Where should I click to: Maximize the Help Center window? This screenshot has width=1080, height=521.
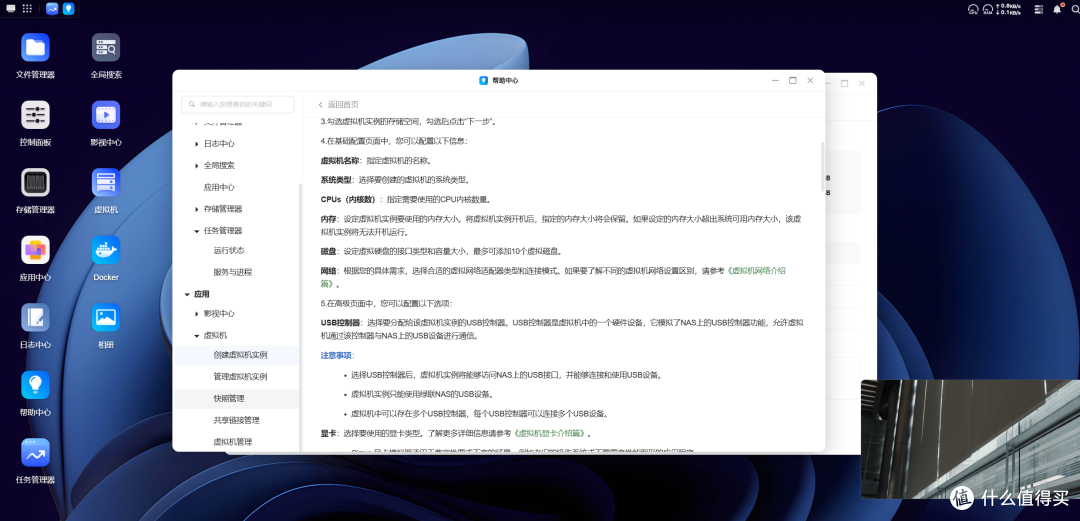coord(793,81)
